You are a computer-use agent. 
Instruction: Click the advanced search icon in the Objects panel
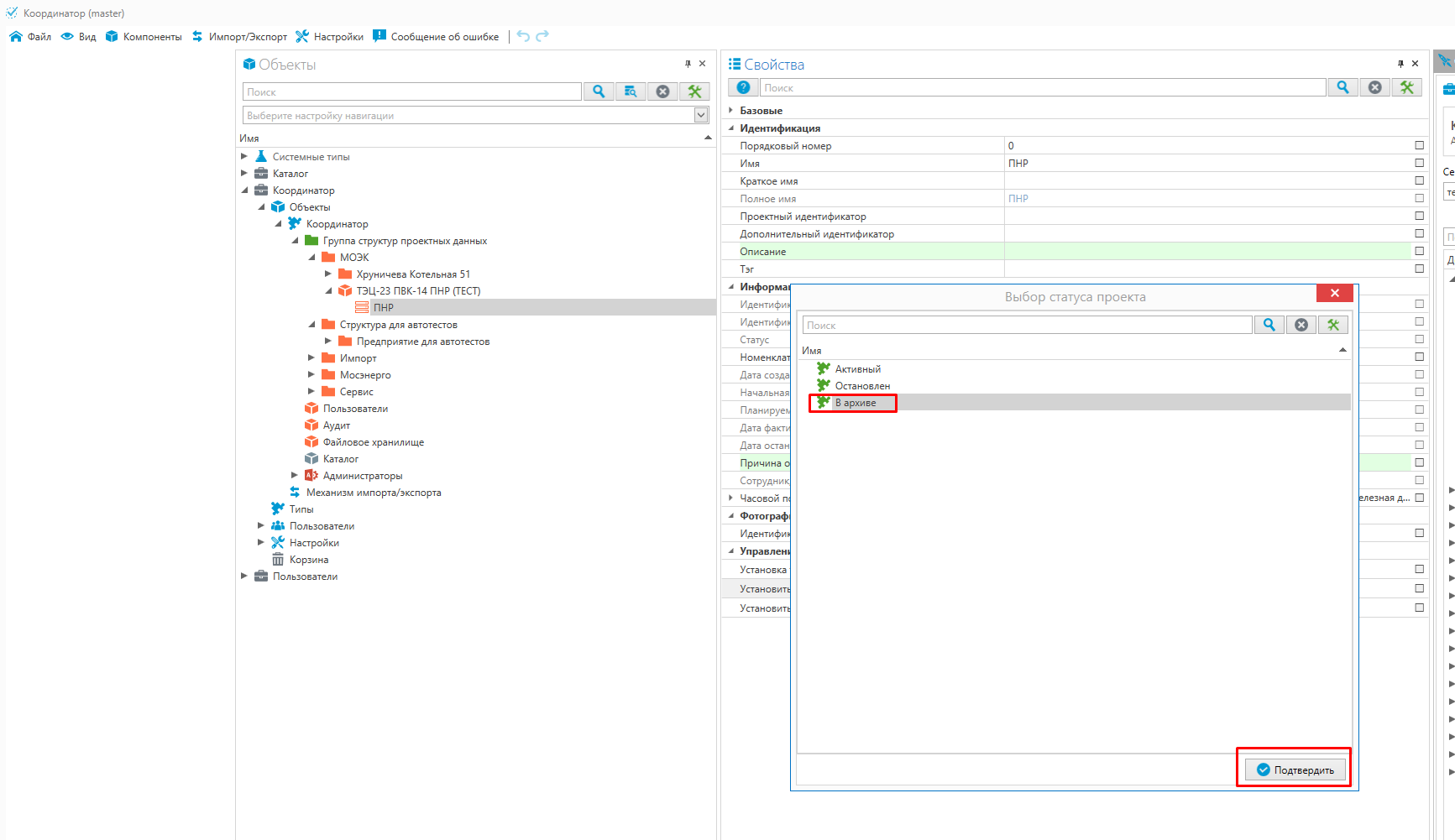click(631, 91)
